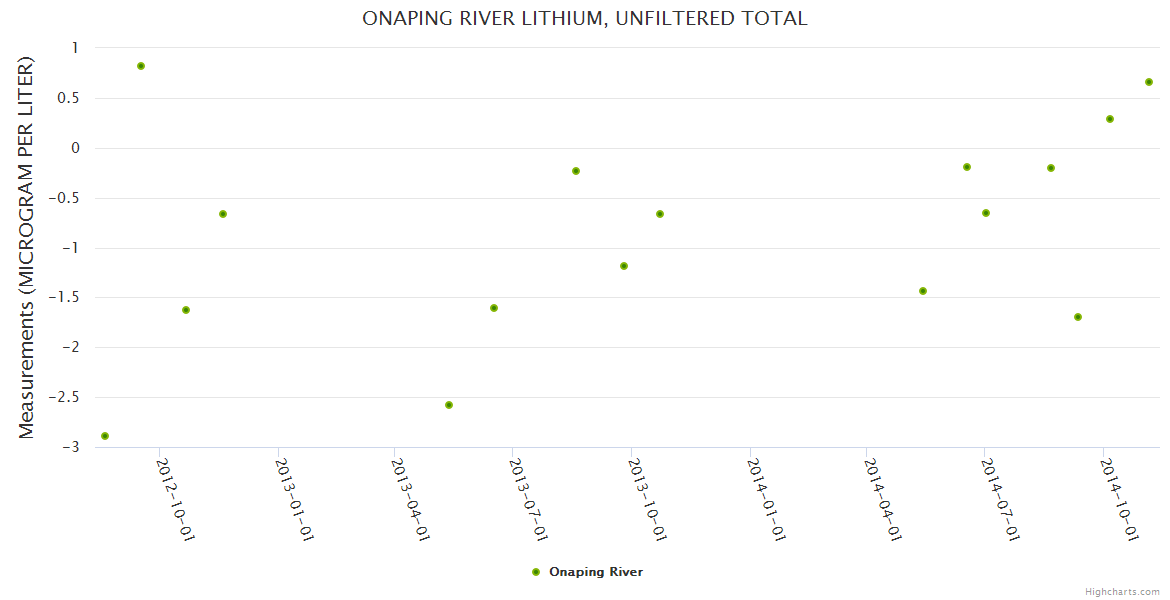Viewport: 1170px width, 600px height.
Task: Select the August 2014 point near -0.2
Action: [x=1051, y=168]
